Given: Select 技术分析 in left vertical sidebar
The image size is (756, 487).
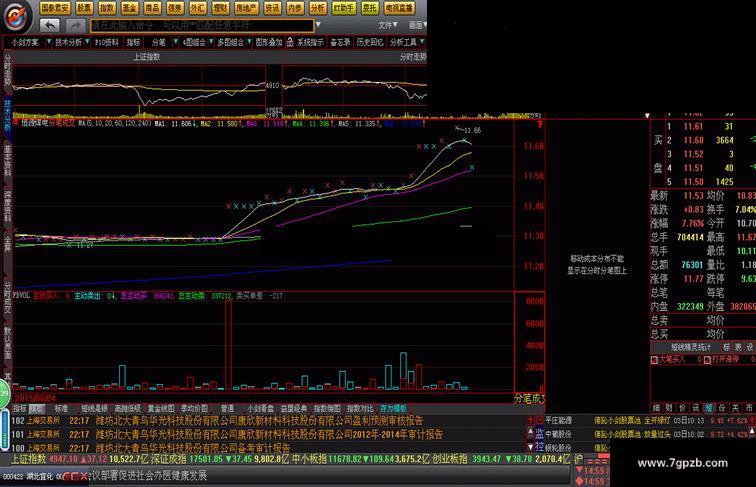Looking at the screenshot, I should click(7, 116).
